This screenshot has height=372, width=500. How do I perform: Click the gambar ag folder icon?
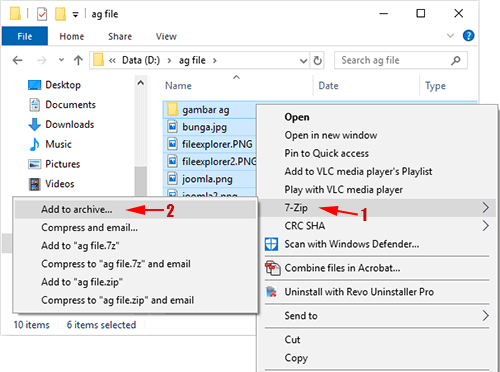(172, 109)
